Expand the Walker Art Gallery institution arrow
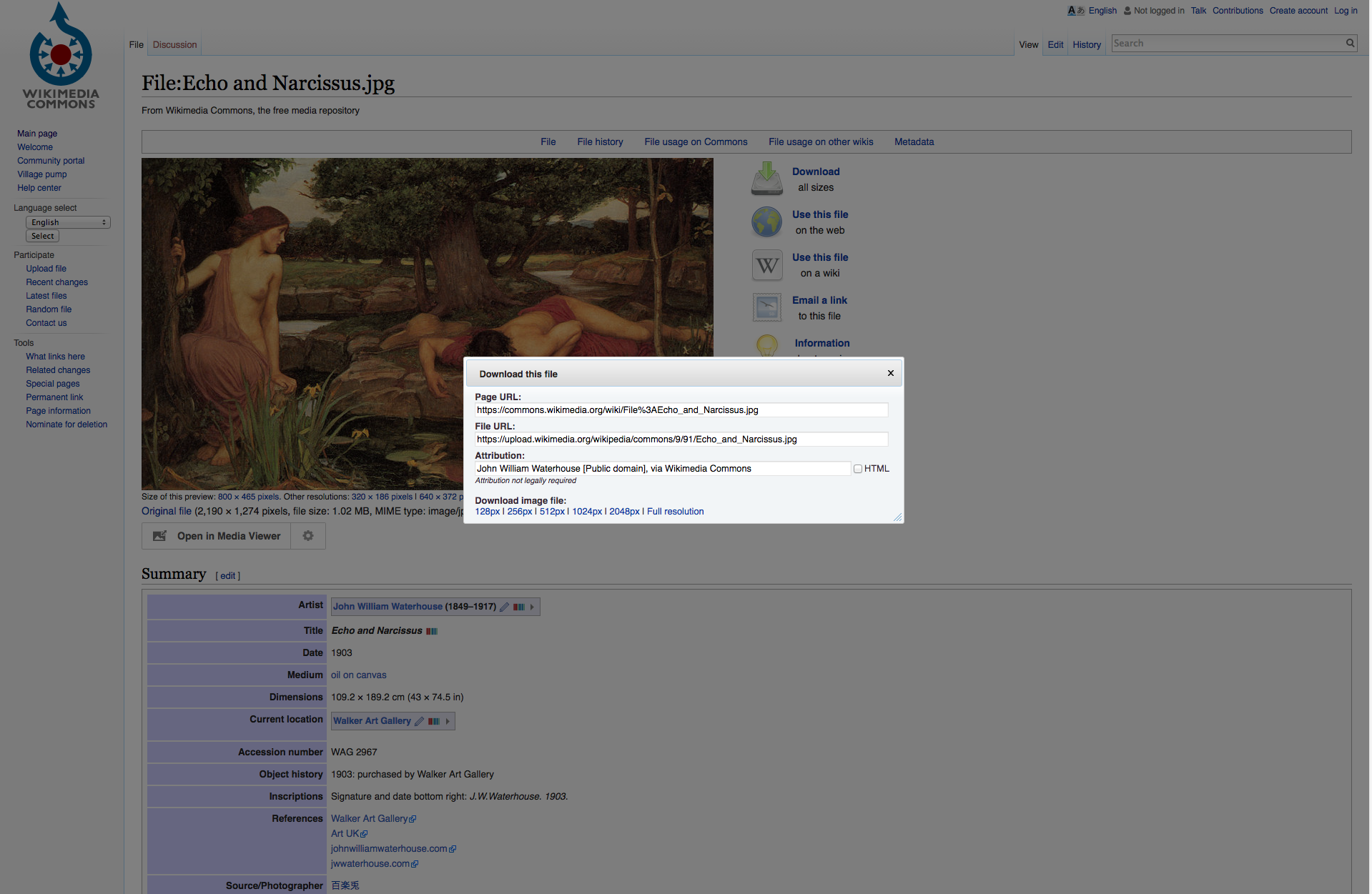Screen dimensions: 1372x894 click(x=448, y=721)
